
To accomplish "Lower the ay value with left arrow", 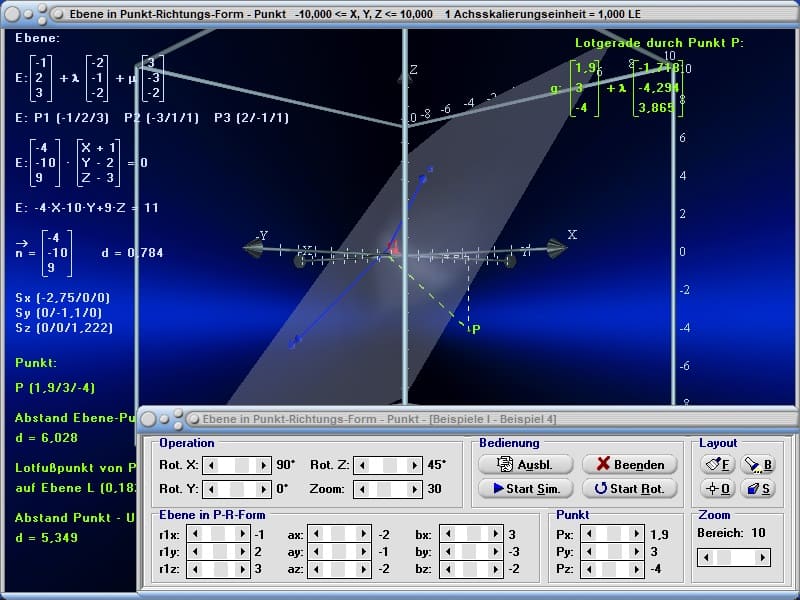I will pos(316,552).
